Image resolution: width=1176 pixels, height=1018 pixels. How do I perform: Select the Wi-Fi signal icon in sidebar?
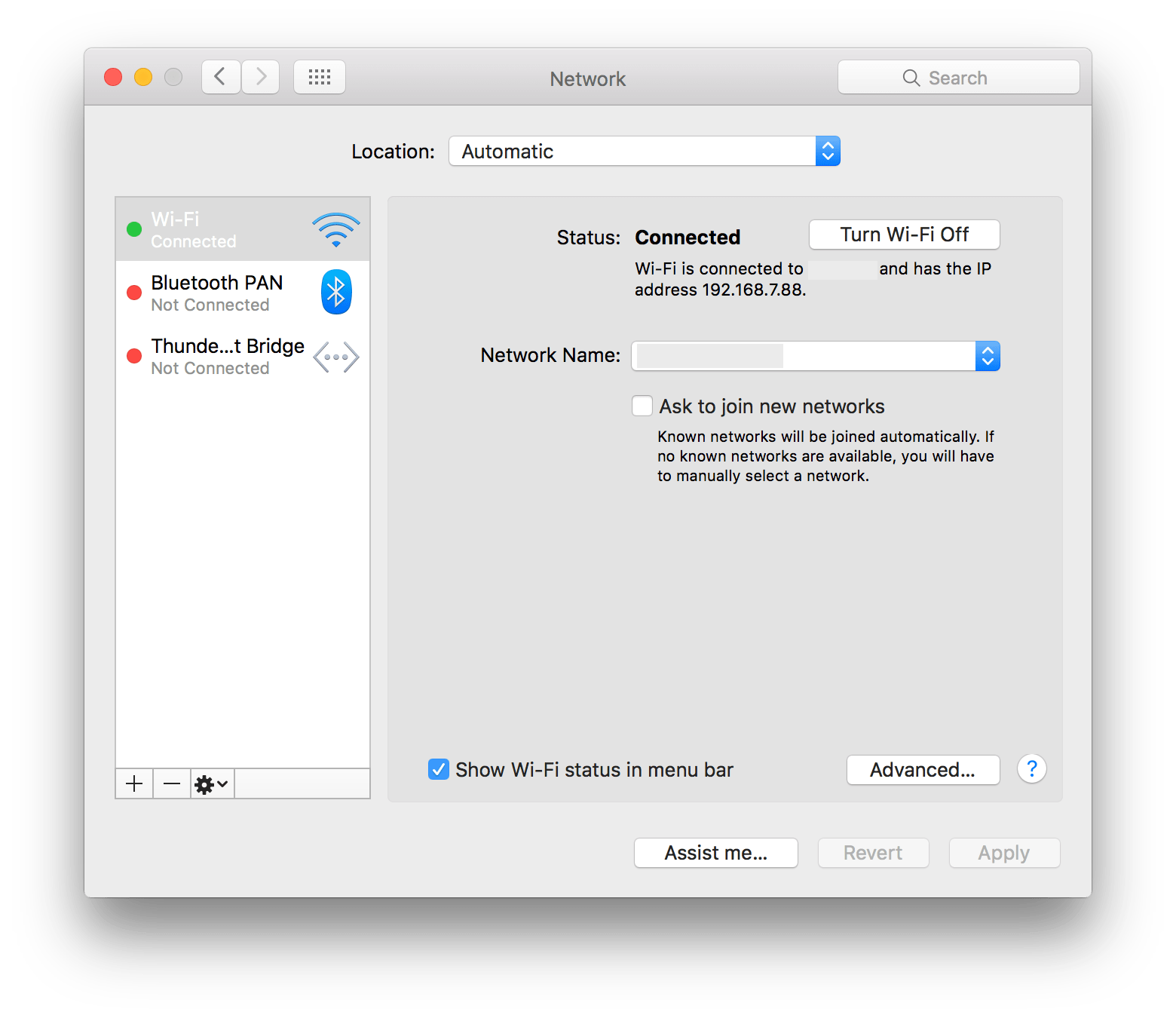pos(335,228)
